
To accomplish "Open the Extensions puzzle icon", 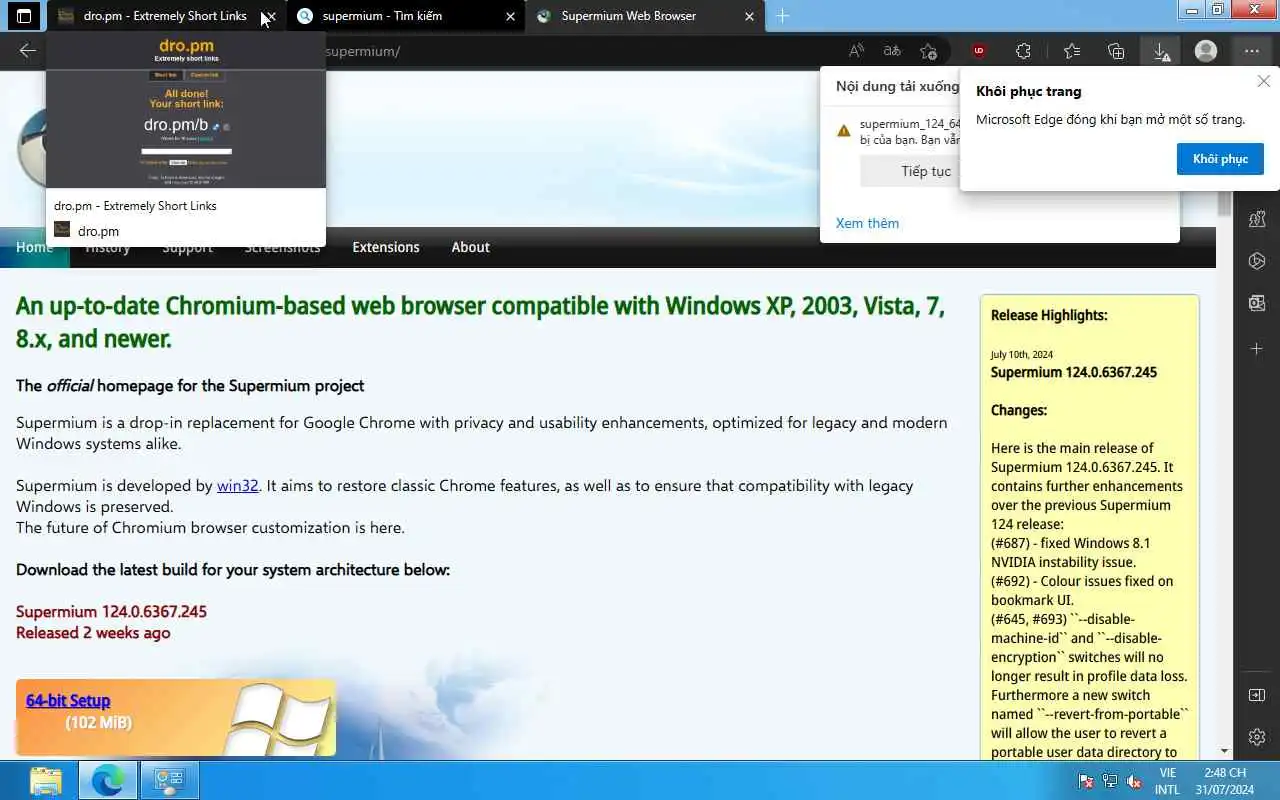I will 1023,51.
